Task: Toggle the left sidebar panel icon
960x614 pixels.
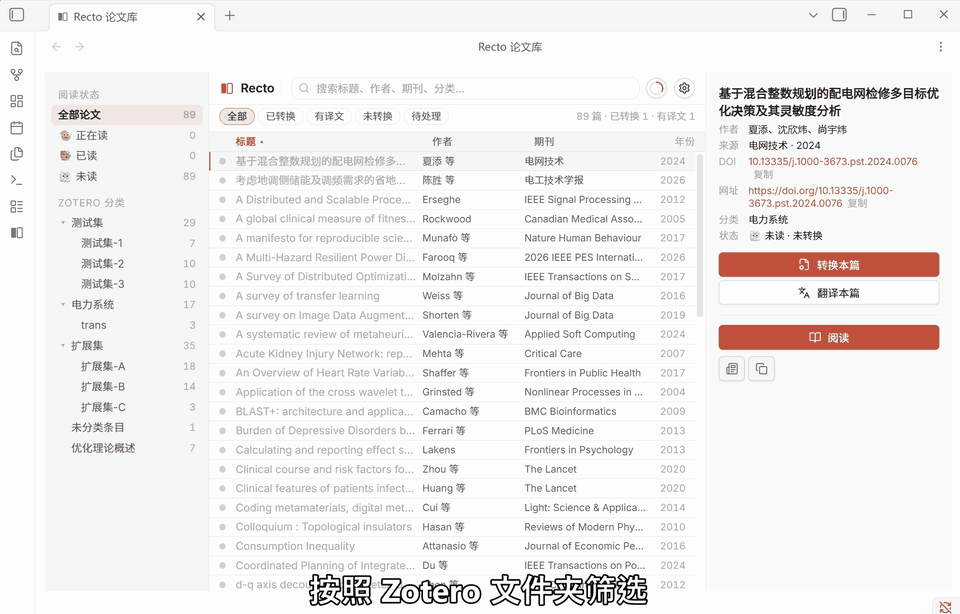Action: click(17, 15)
